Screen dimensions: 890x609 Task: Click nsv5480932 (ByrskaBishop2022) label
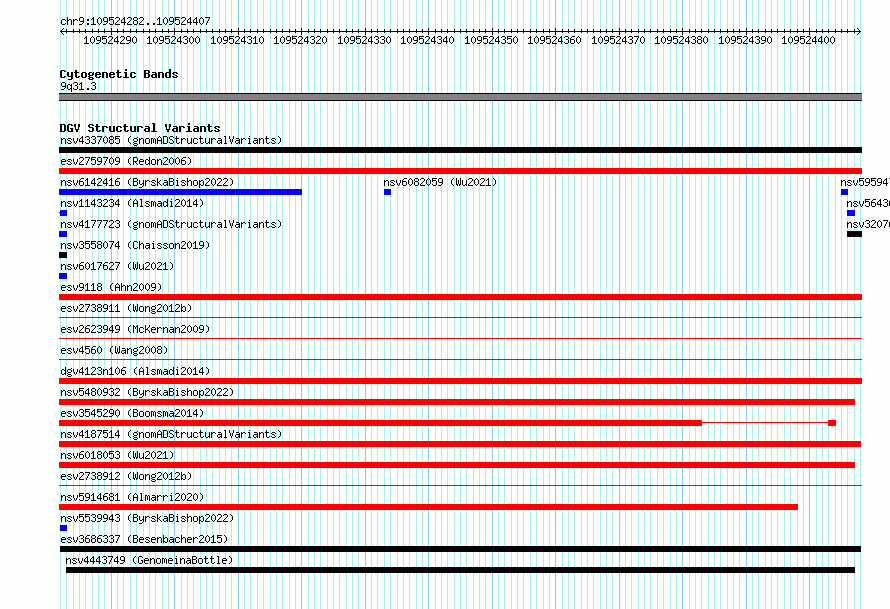147,392
